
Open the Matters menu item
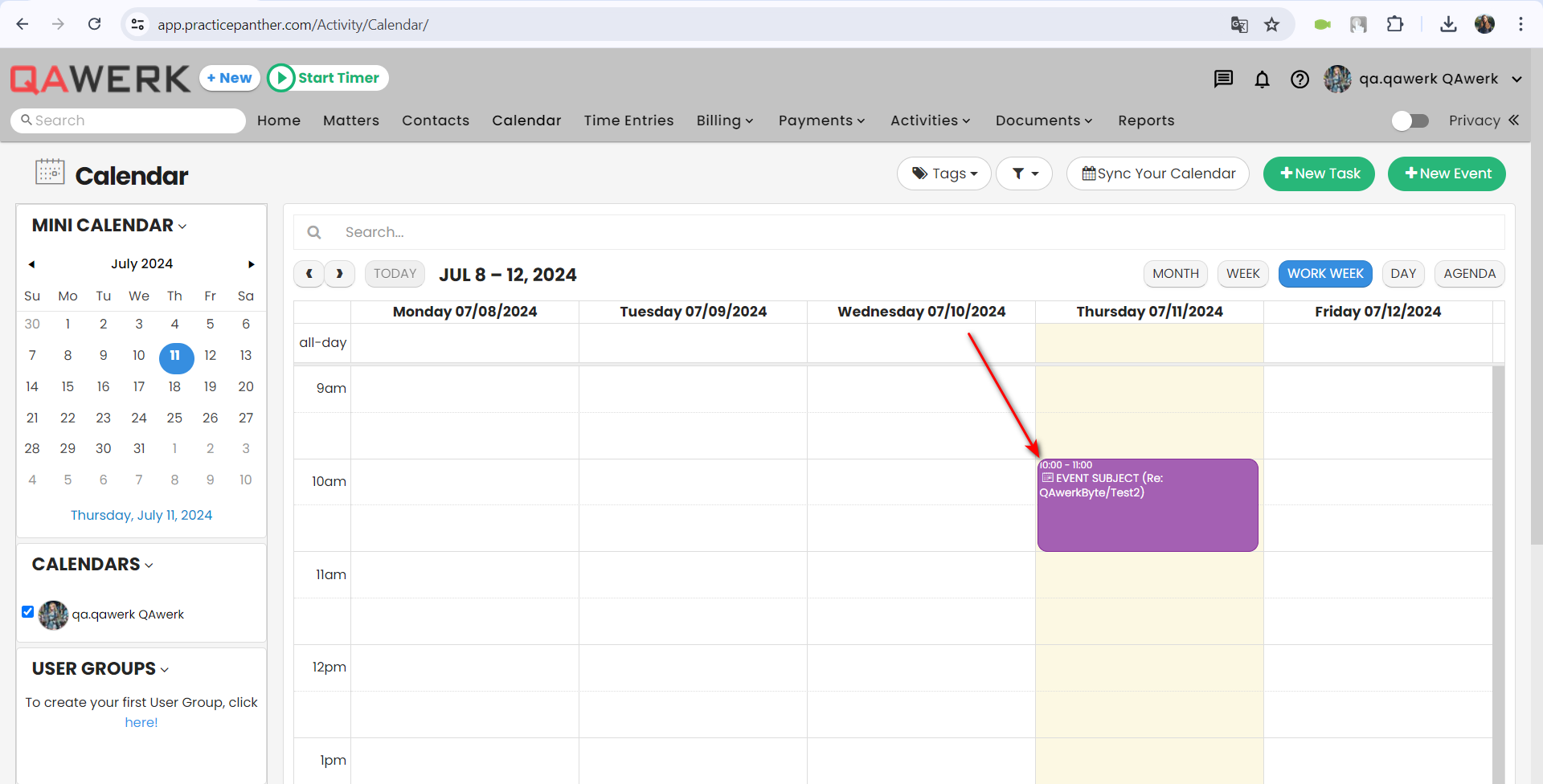pyautogui.click(x=351, y=120)
